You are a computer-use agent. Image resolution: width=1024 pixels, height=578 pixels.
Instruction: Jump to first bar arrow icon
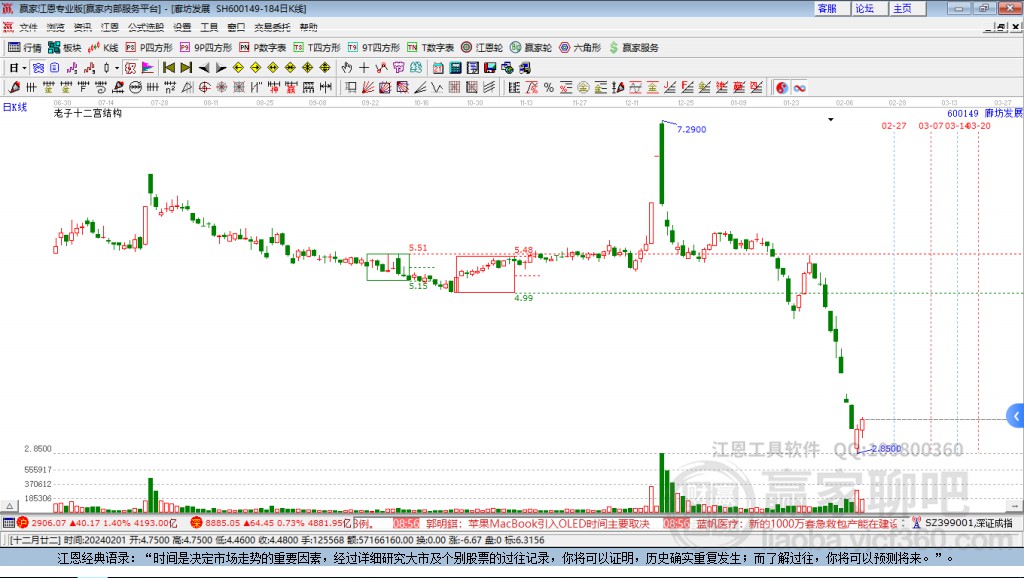[169, 68]
